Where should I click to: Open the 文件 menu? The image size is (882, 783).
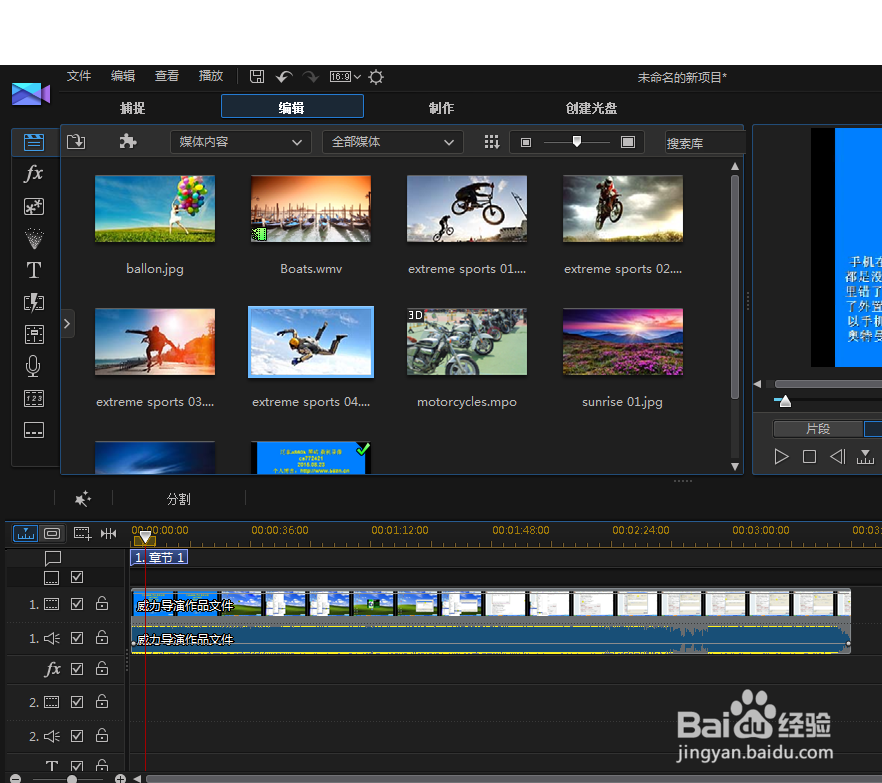[79, 76]
